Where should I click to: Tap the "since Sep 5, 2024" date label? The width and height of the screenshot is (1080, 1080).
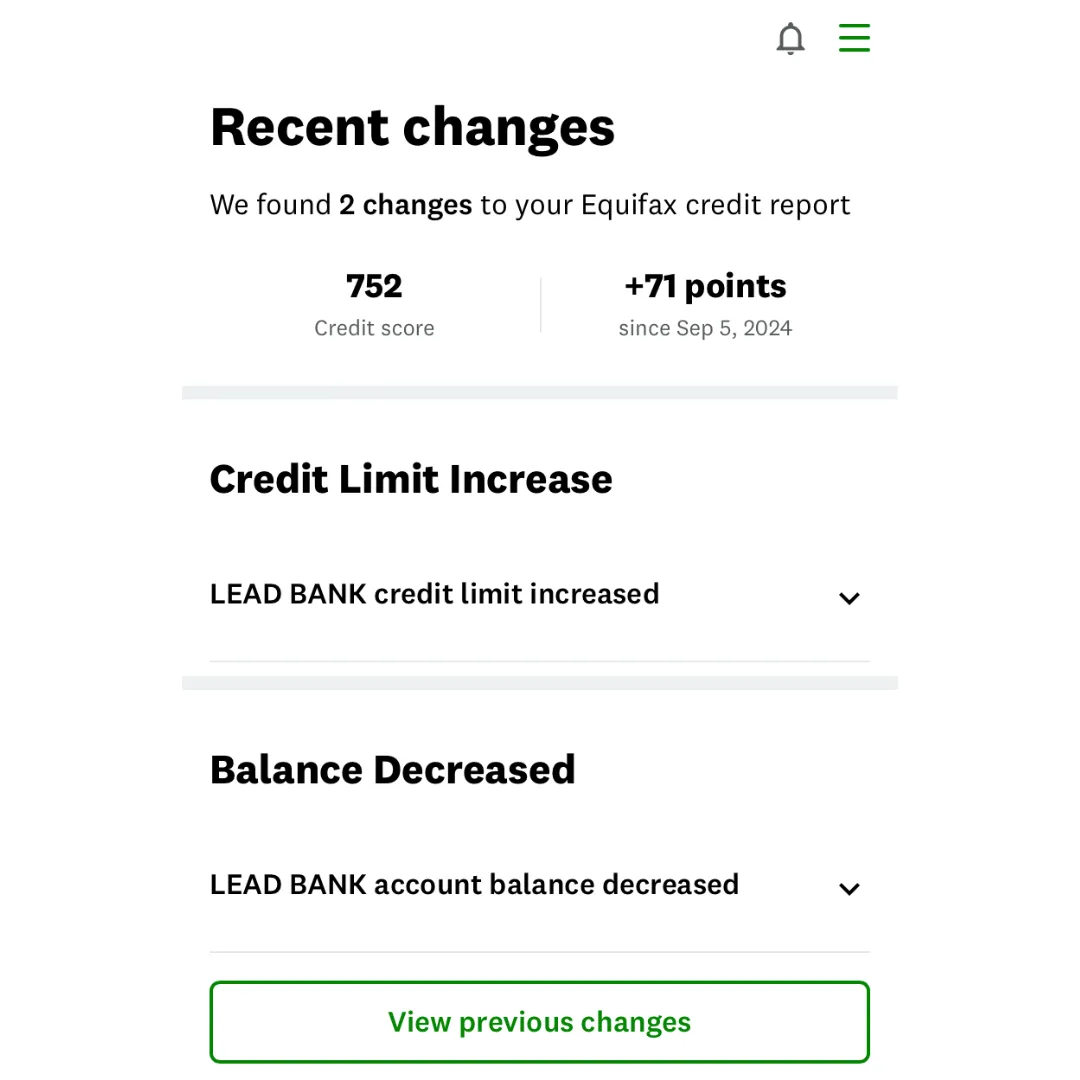705,329
